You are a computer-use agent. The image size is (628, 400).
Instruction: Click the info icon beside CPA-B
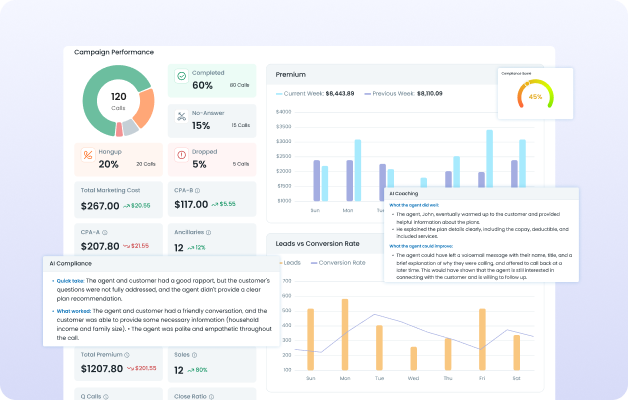pos(199,190)
